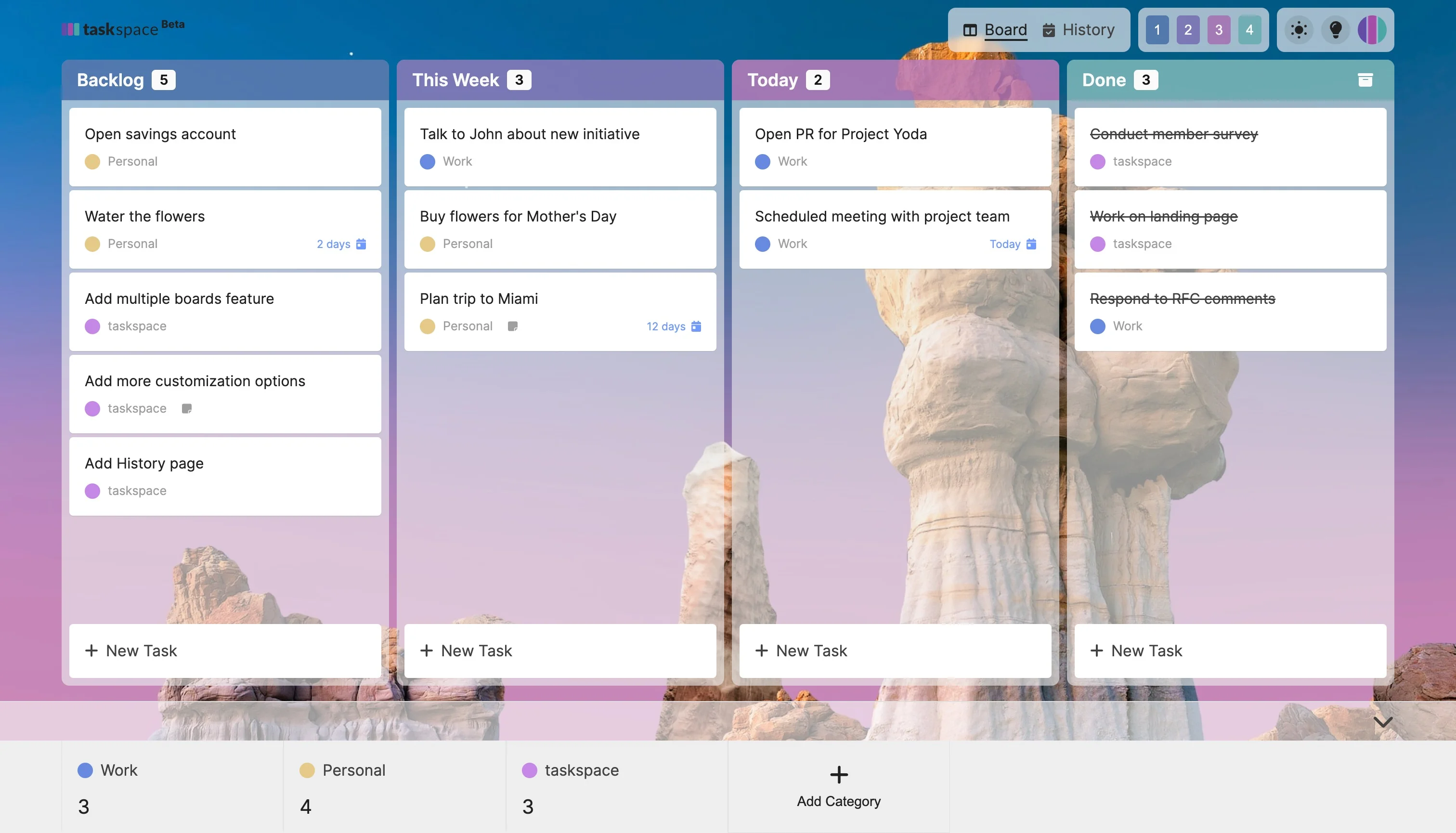
Task: Open the striped color theme circle icon
Action: tap(1373, 30)
